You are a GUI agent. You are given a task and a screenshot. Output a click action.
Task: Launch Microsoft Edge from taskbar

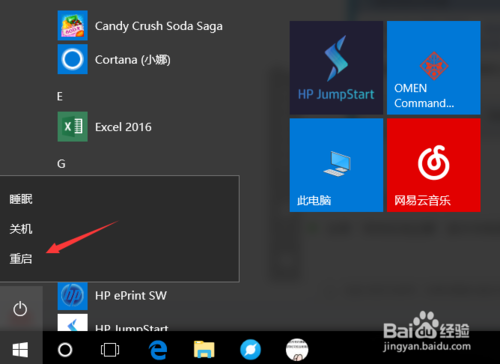pyautogui.click(x=158, y=350)
